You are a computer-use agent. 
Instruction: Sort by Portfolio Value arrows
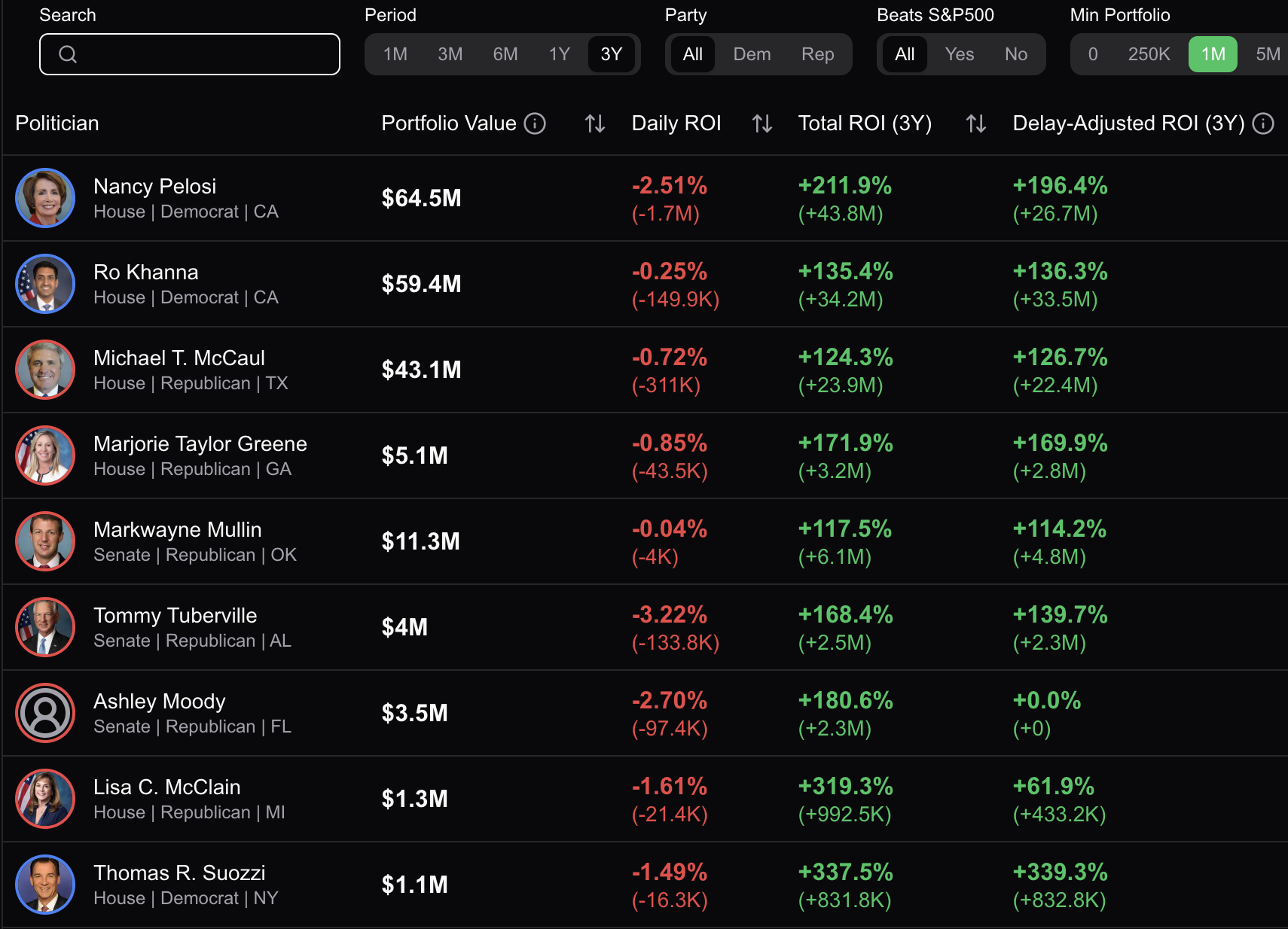pyautogui.click(x=595, y=123)
